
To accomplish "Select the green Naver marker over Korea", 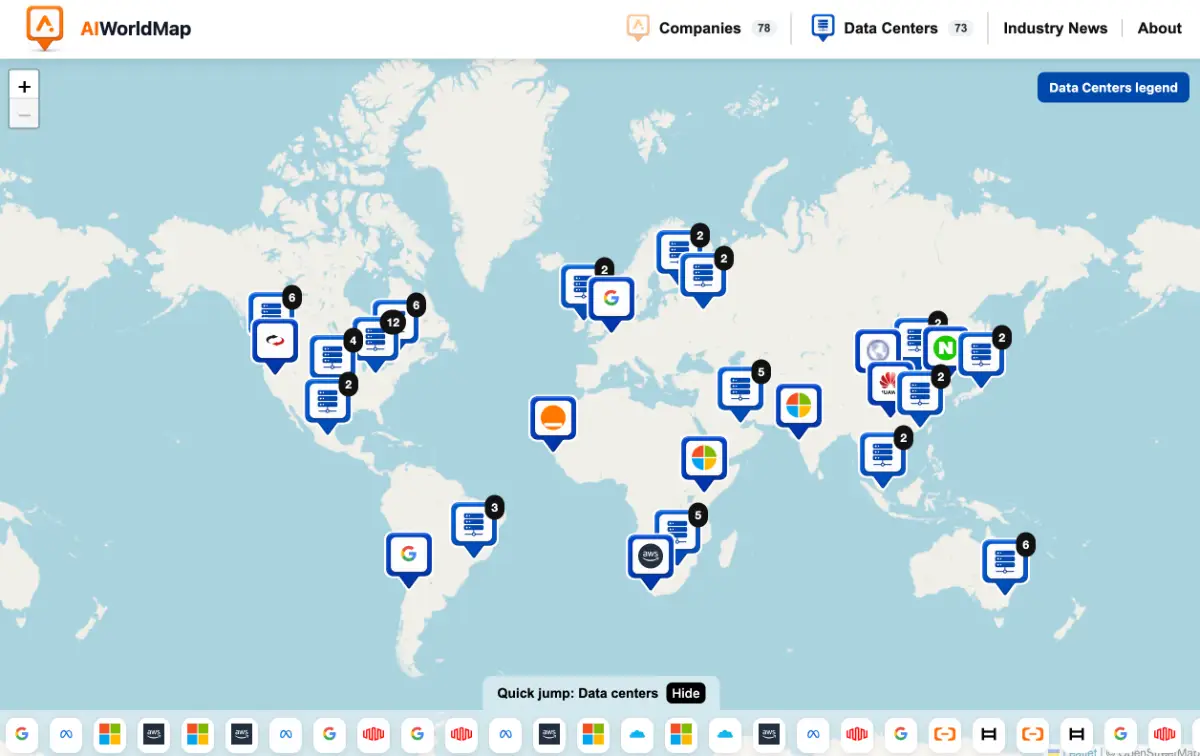I will click(945, 349).
